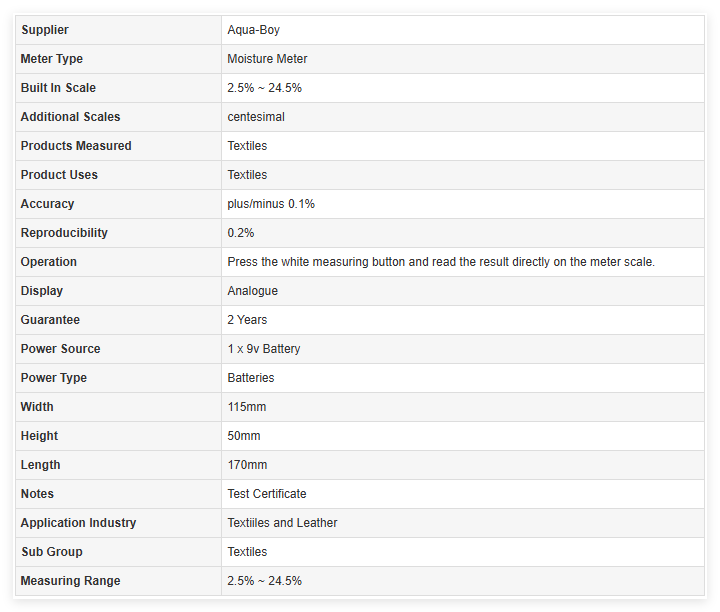Click the operation instruction text

(441, 262)
